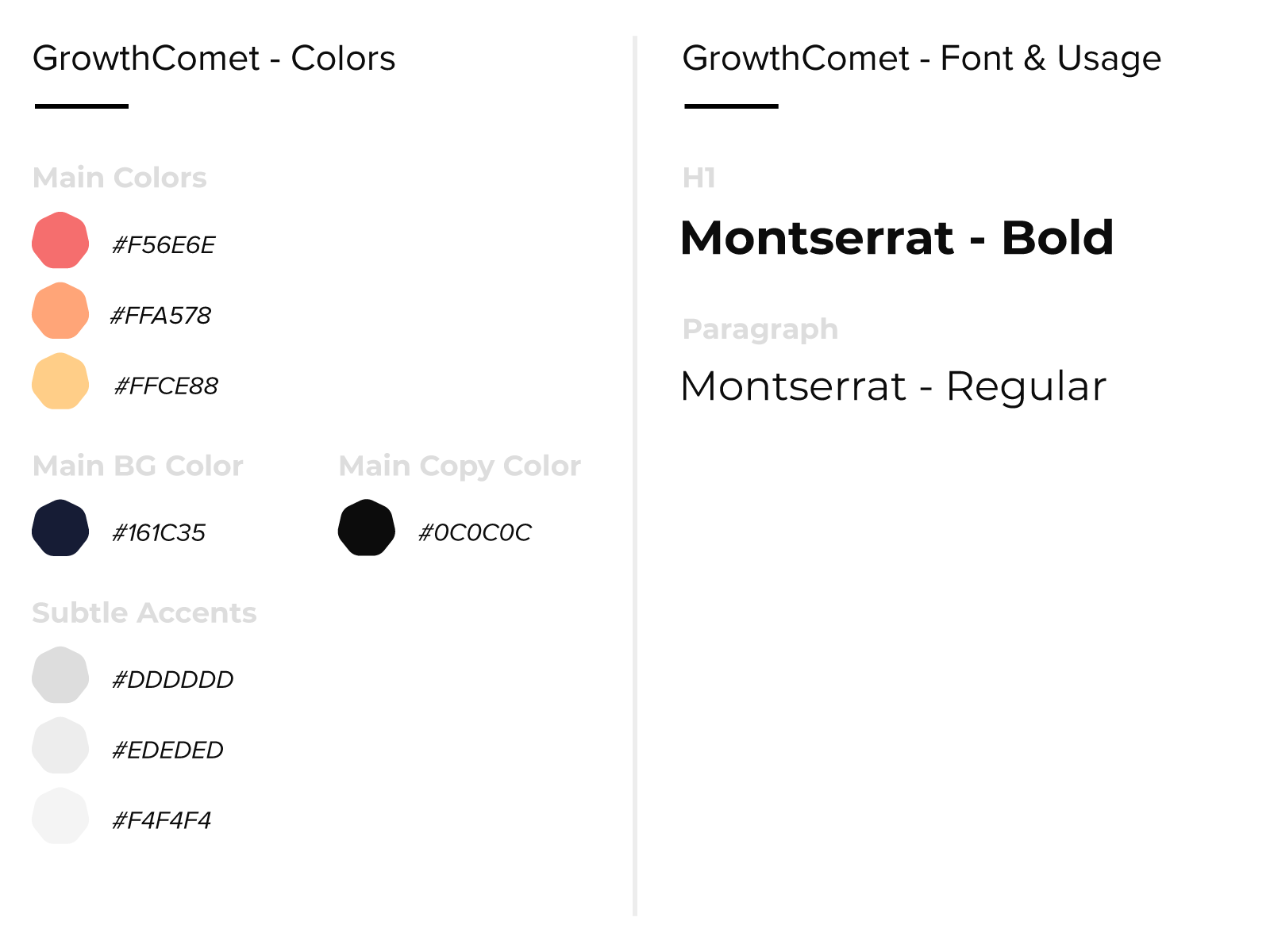Click the Main Colors section heading
This screenshot has height=952, width=1270.
pyautogui.click(x=120, y=178)
